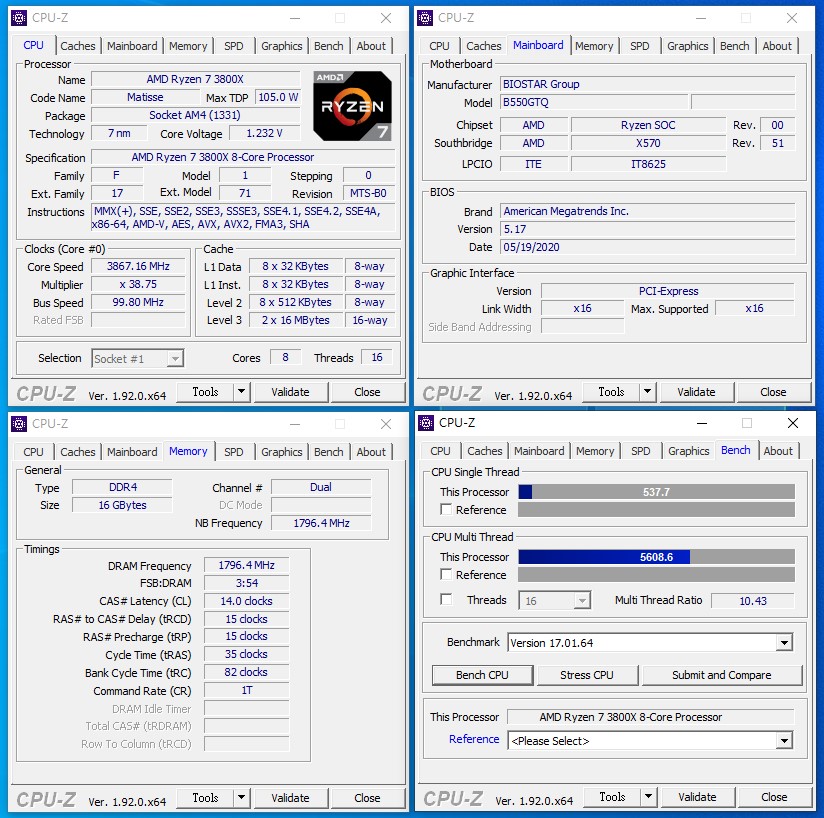This screenshot has width=824, height=818.
Task: Click the Core Voltage field 1.232 V
Action: pyautogui.click(x=265, y=133)
